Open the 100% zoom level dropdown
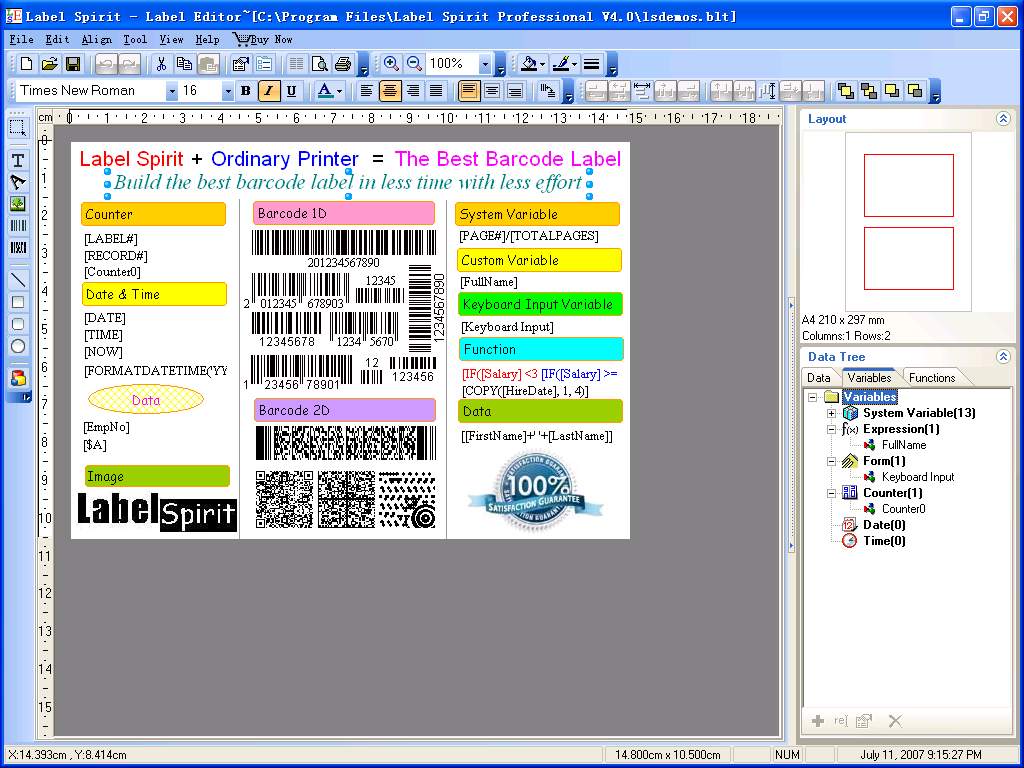This screenshot has width=1024, height=768. pos(485,64)
